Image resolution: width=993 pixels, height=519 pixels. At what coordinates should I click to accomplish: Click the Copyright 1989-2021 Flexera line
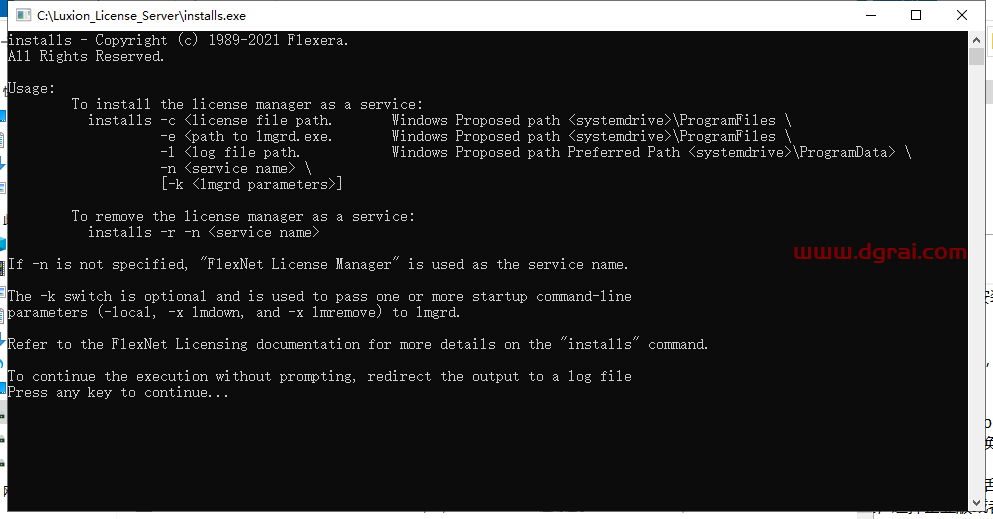(x=178, y=41)
